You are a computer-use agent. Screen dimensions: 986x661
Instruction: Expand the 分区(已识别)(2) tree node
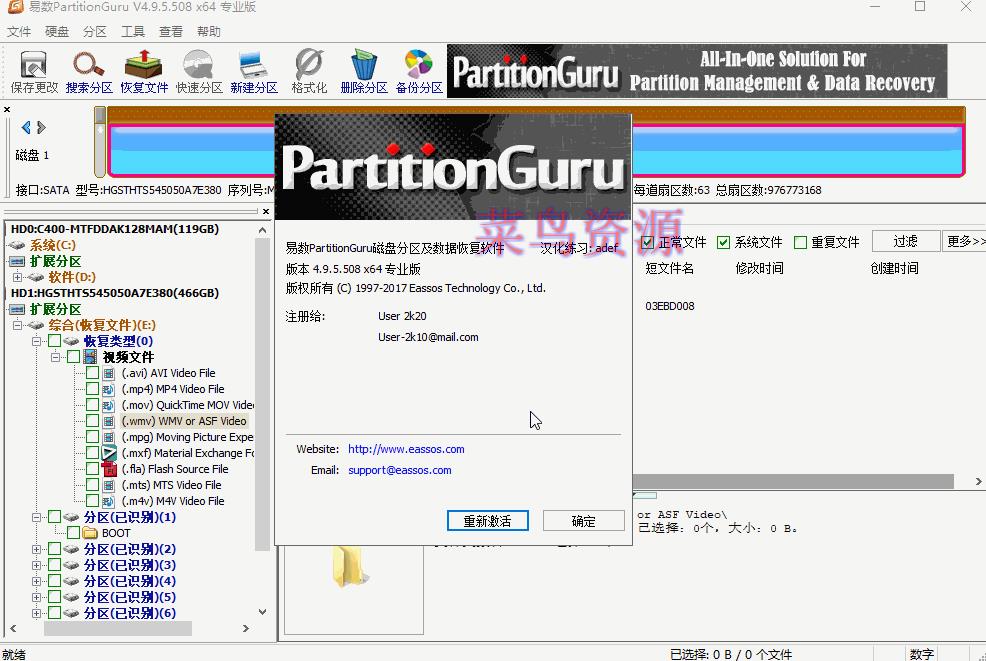[x=34, y=549]
